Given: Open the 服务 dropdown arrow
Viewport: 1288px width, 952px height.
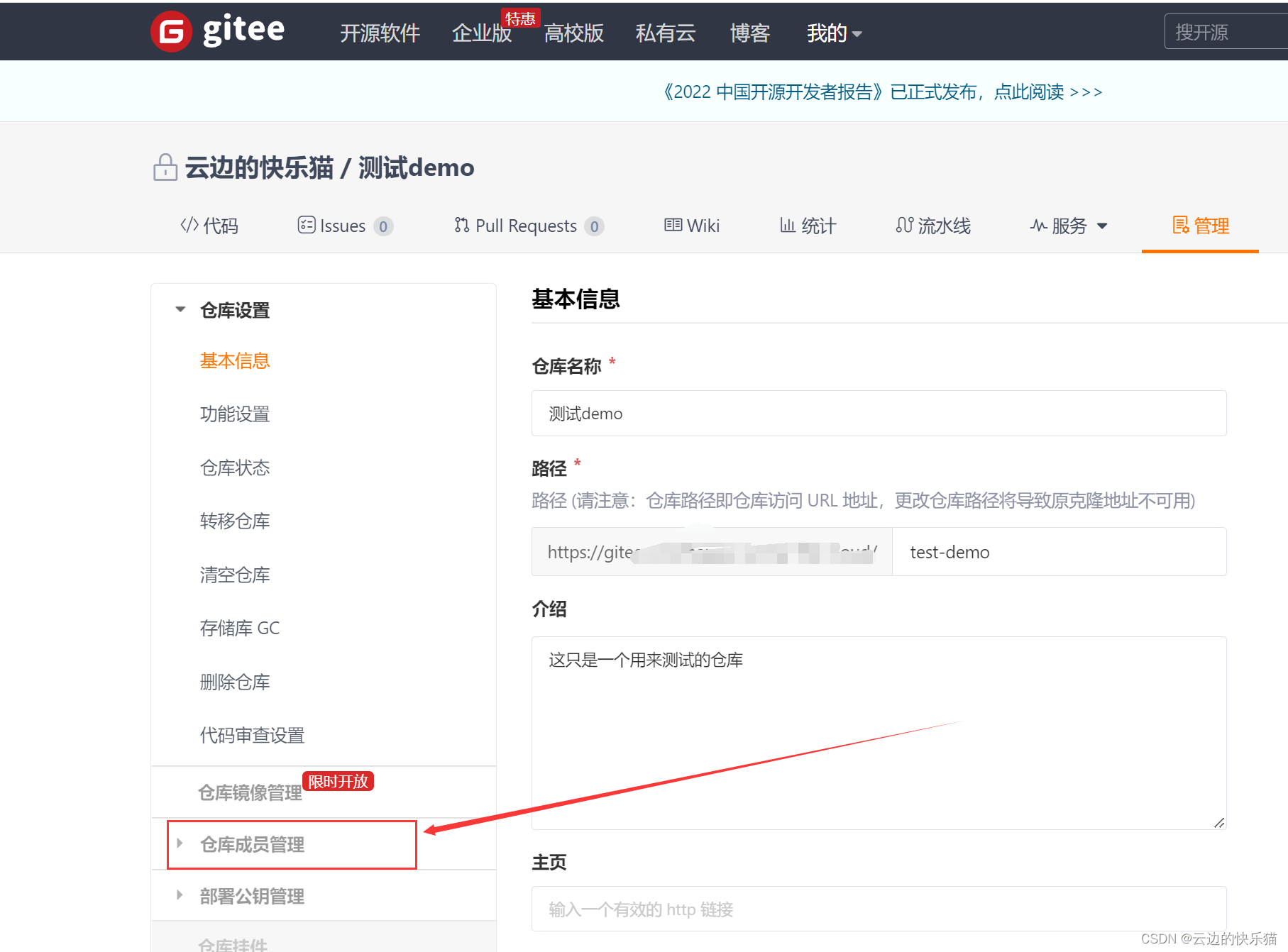Looking at the screenshot, I should pos(1102,226).
